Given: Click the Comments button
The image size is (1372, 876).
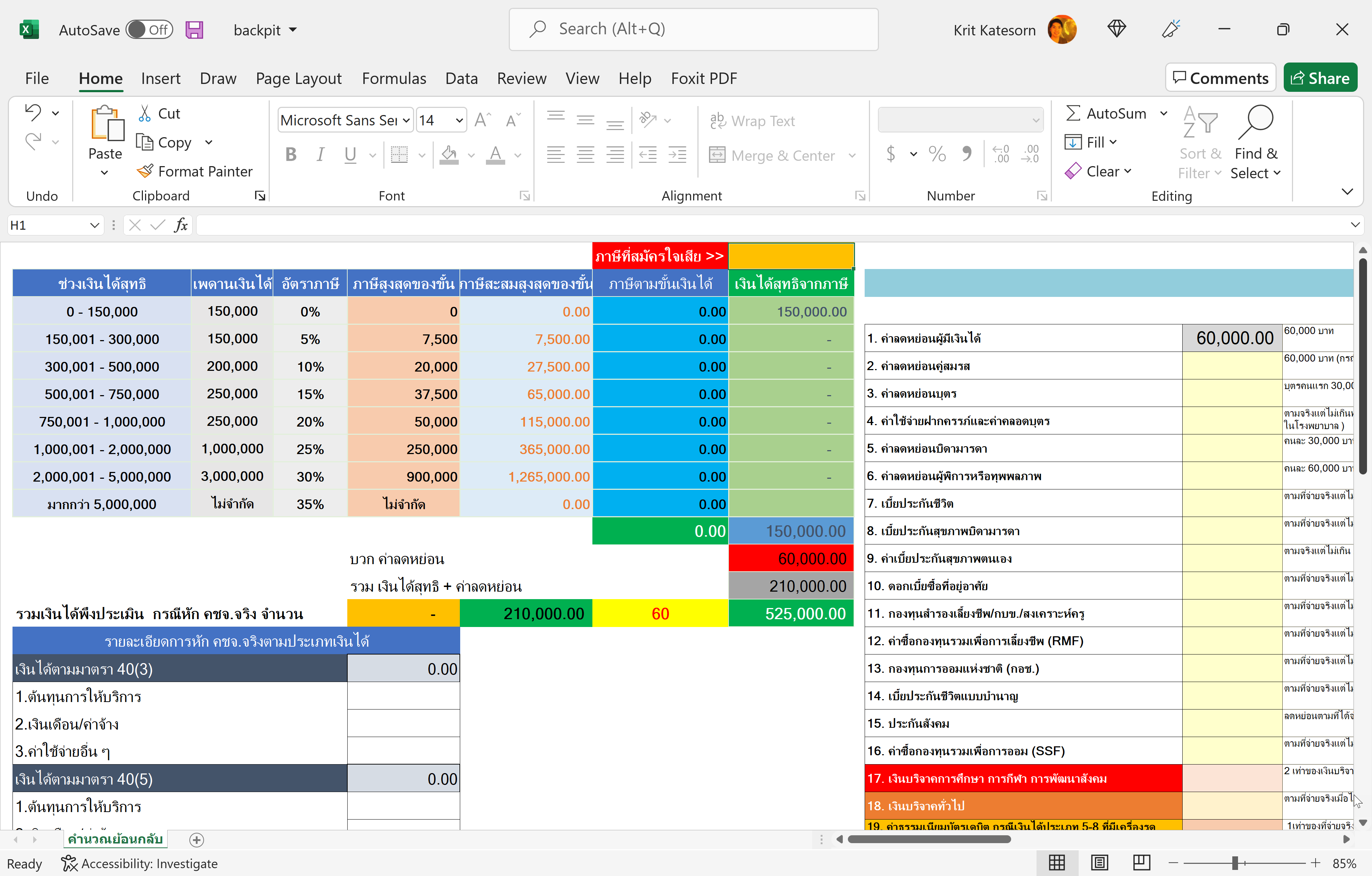Looking at the screenshot, I should pos(1221,78).
